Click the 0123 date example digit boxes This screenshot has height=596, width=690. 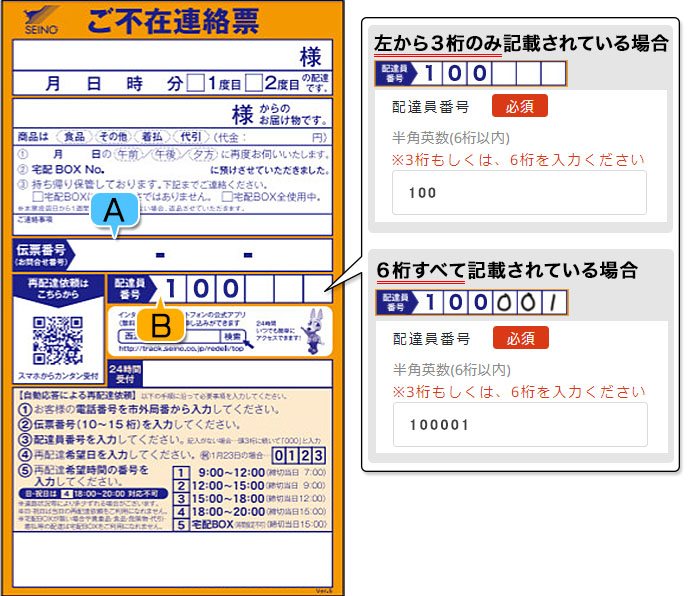click(x=299, y=455)
